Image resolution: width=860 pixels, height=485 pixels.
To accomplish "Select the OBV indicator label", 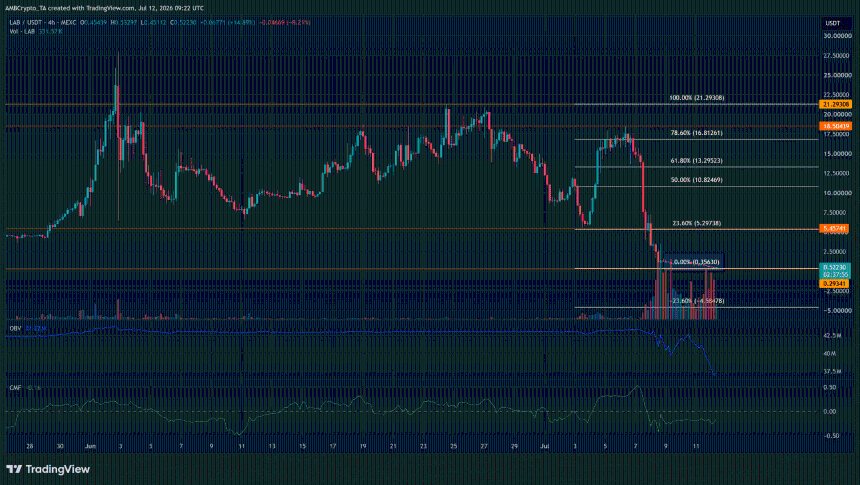I will click(x=15, y=328).
